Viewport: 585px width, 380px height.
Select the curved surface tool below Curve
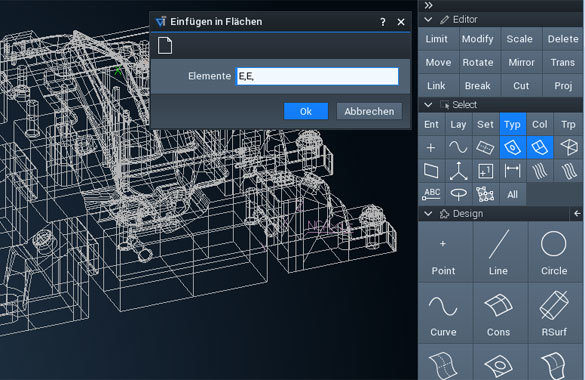click(x=445, y=362)
